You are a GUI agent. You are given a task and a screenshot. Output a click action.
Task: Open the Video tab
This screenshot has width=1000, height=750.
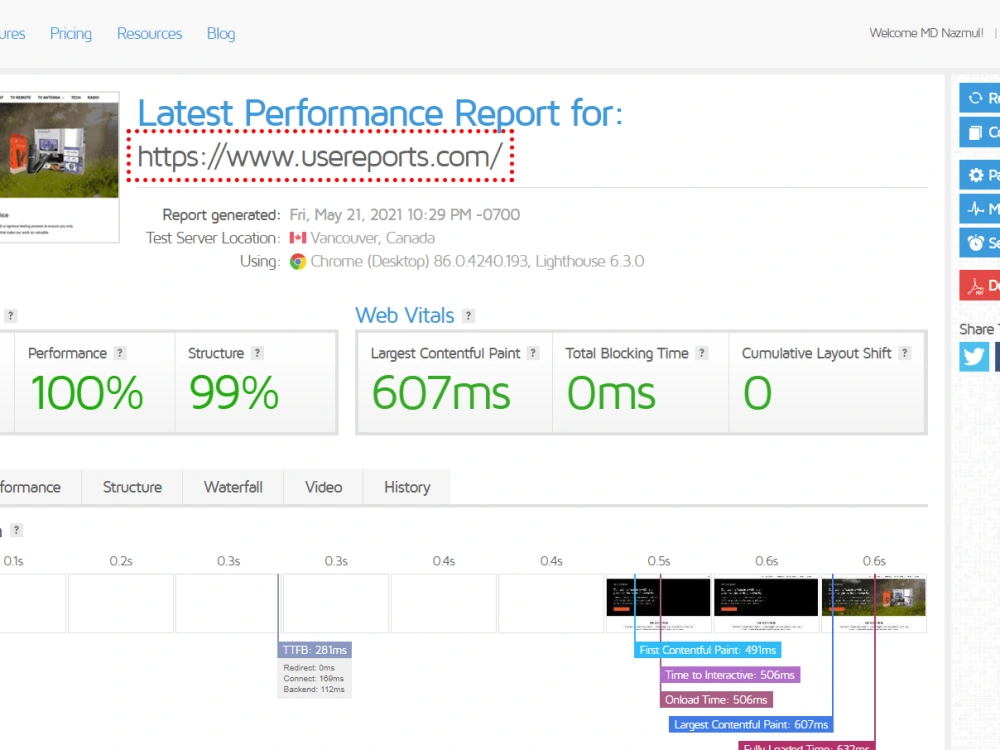323,487
